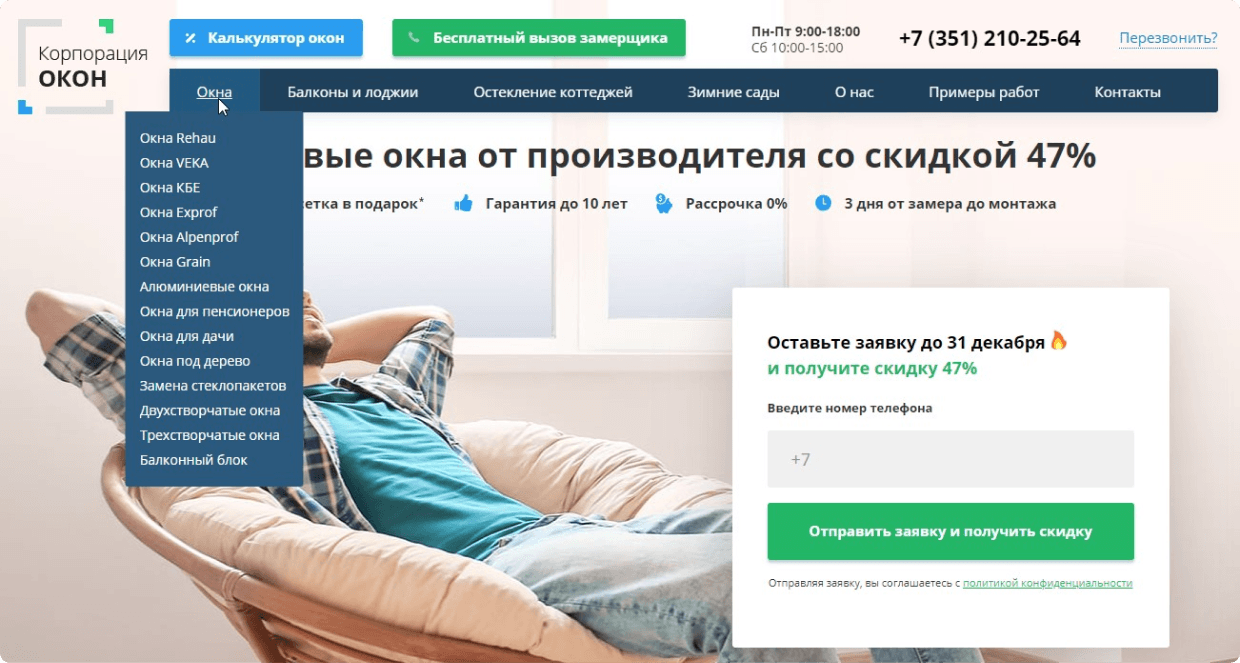Viewport: 1240px width, 663px height.
Task: Click the phone icon on Бесплатный вызов замерщика
Action: pyautogui.click(x=414, y=38)
